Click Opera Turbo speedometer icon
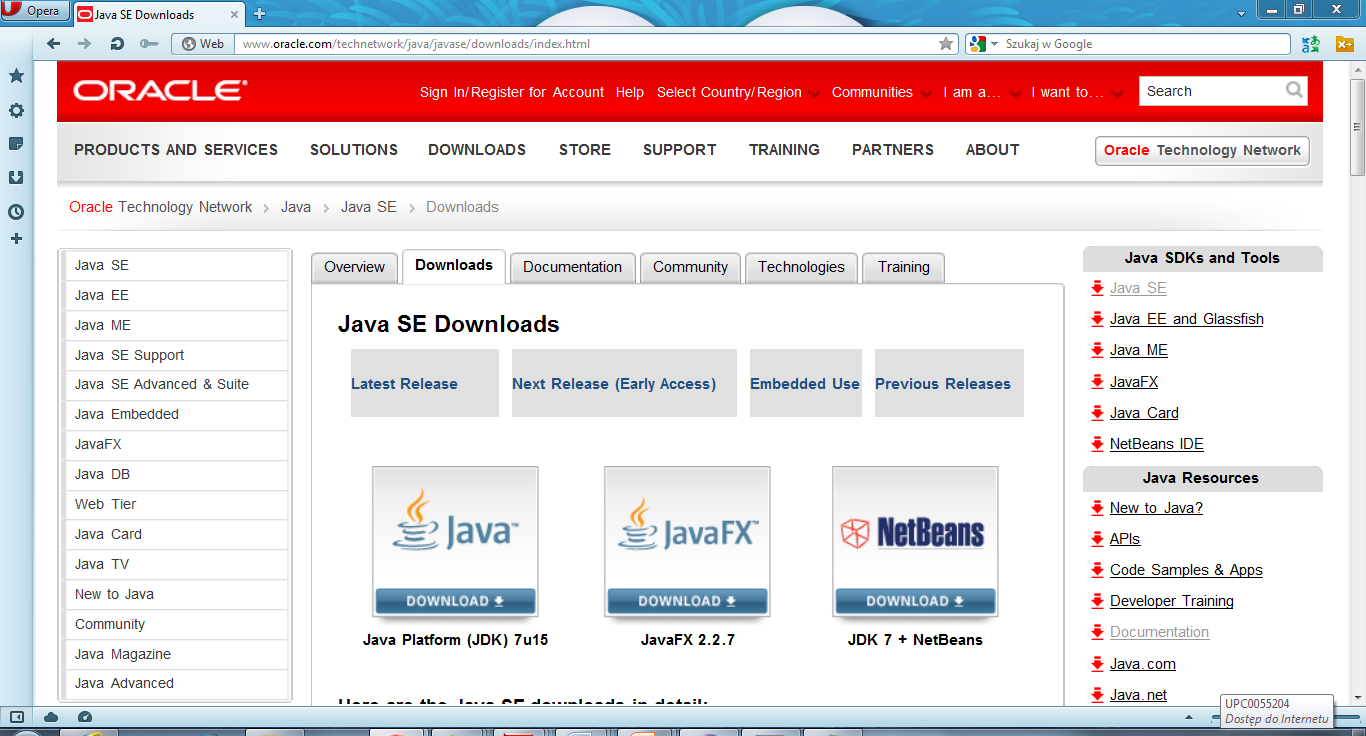 pyautogui.click(x=85, y=717)
